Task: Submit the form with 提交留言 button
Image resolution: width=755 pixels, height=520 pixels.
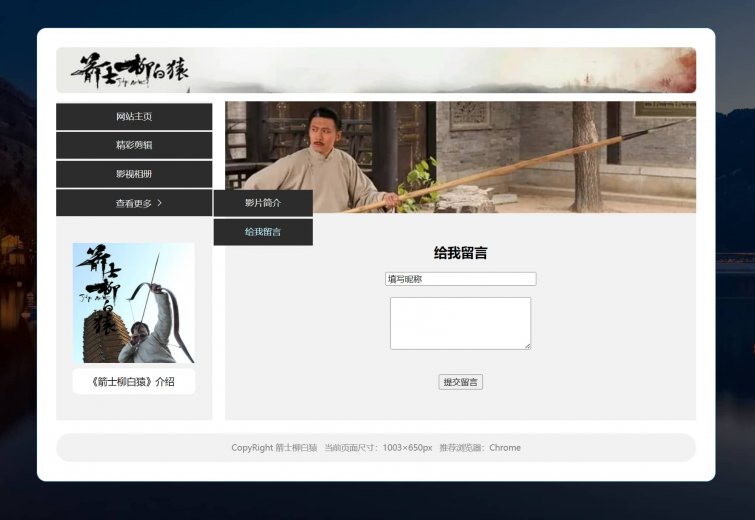Action: pyautogui.click(x=460, y=382)
